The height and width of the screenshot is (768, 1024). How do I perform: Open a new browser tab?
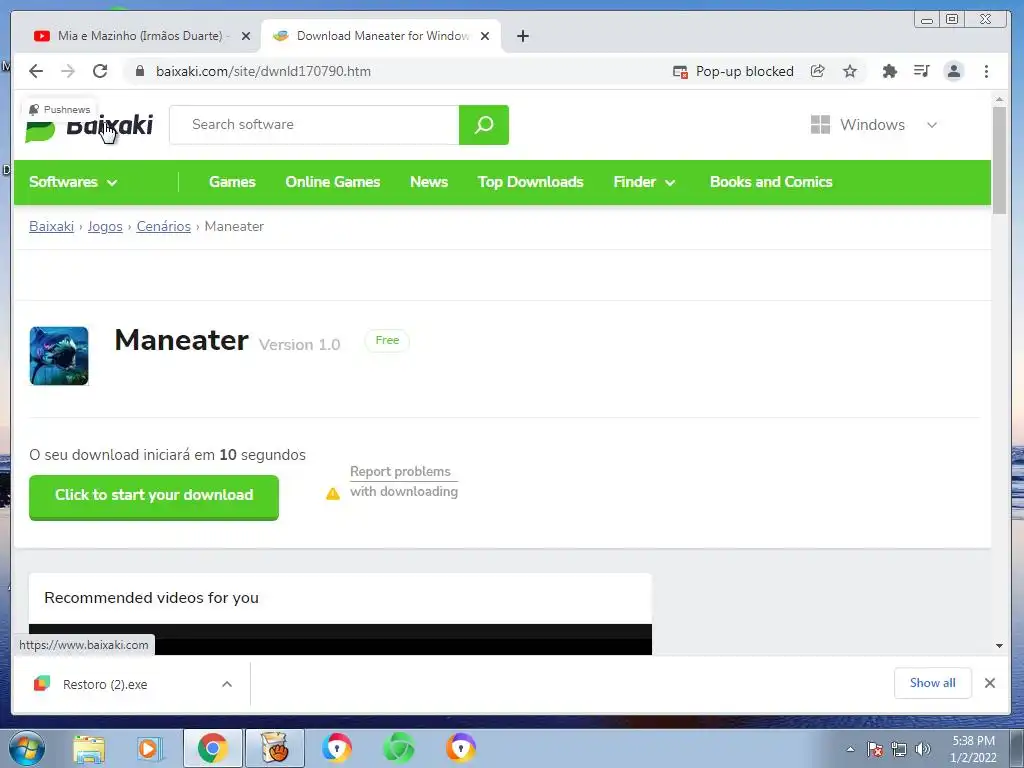[x=522, y=36]
